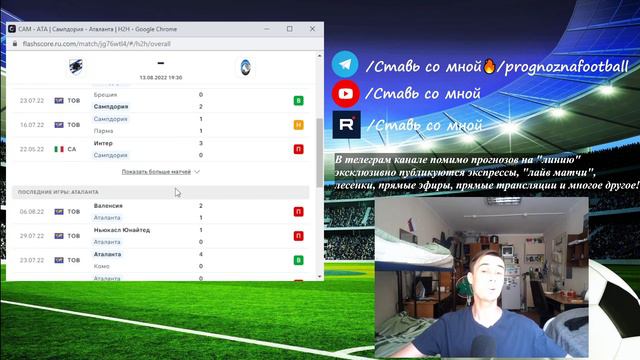Click green В badge for Брешия–Сампдория match
The image size is (640, 360).
point(298,100)
